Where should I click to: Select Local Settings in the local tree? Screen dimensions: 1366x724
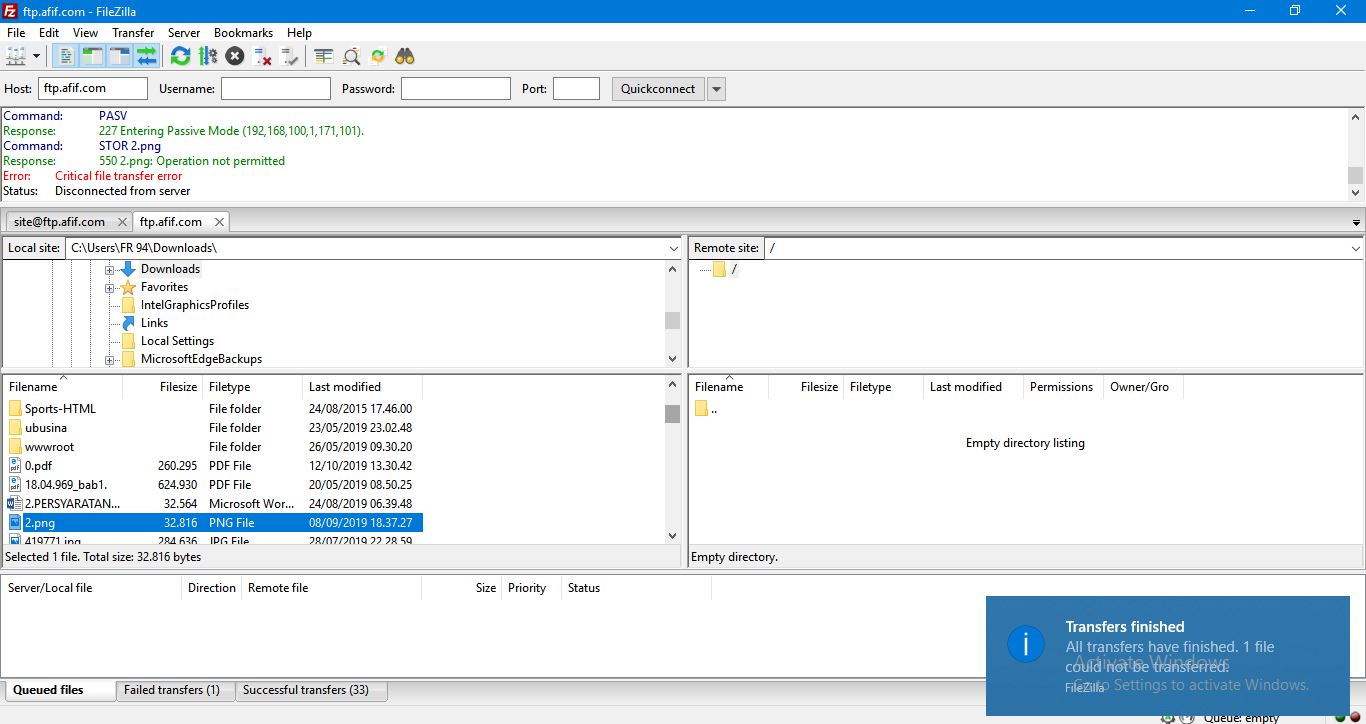pos(177,341)
